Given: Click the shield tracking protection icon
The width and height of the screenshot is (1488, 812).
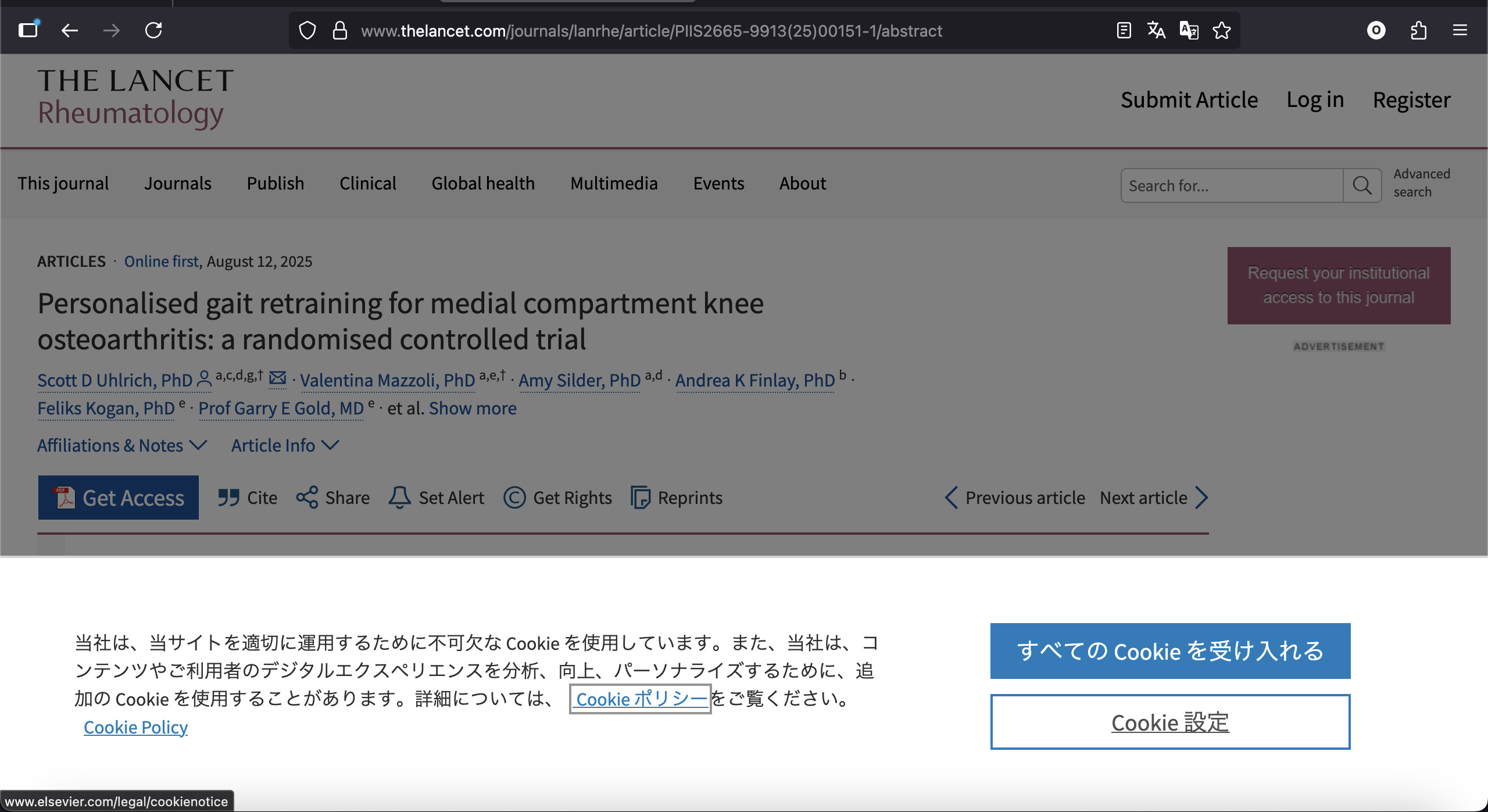Looking at the screenshot, I should 307,30.
